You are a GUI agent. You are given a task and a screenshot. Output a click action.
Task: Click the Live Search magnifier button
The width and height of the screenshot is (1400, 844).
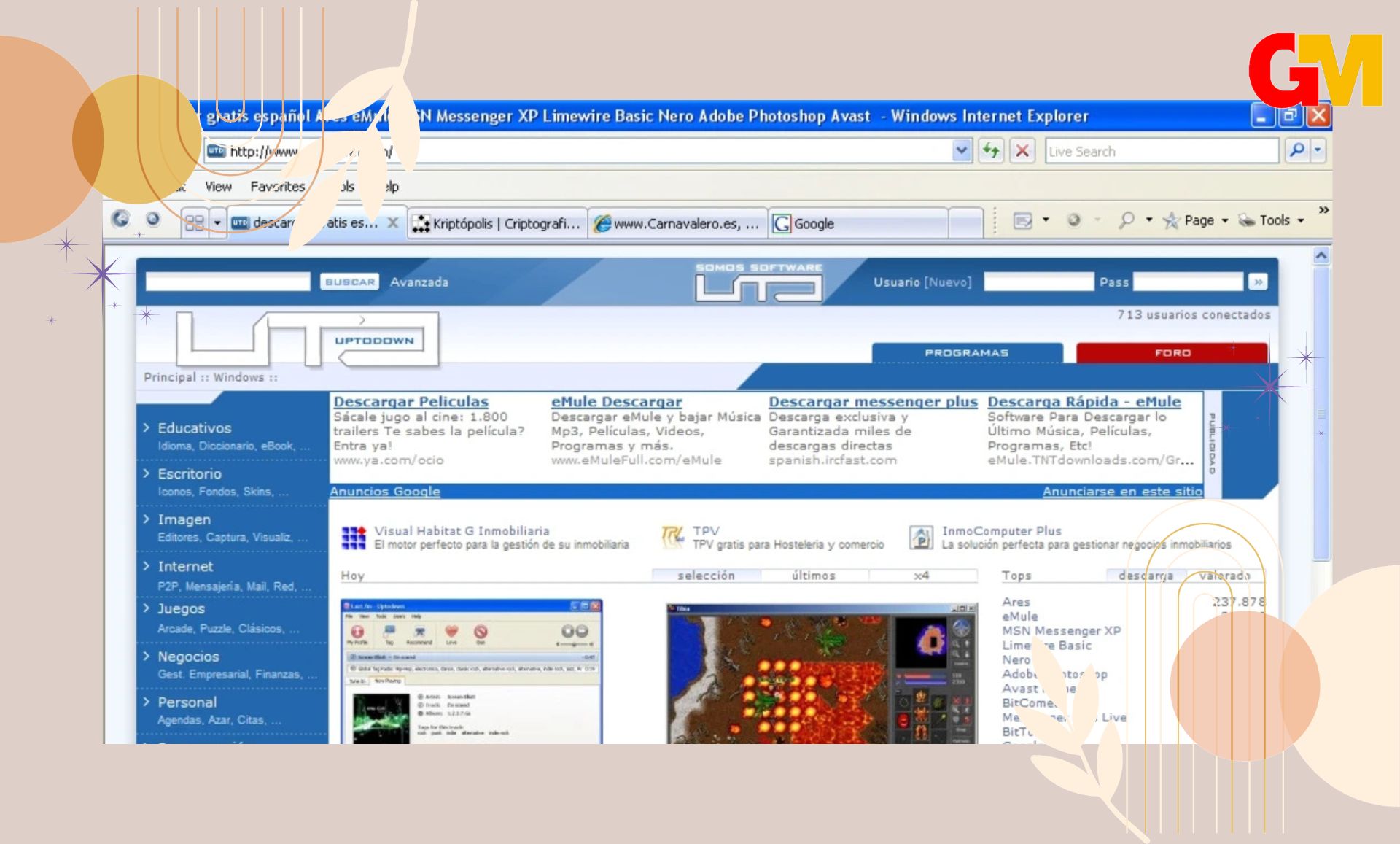click(1296, 151)
